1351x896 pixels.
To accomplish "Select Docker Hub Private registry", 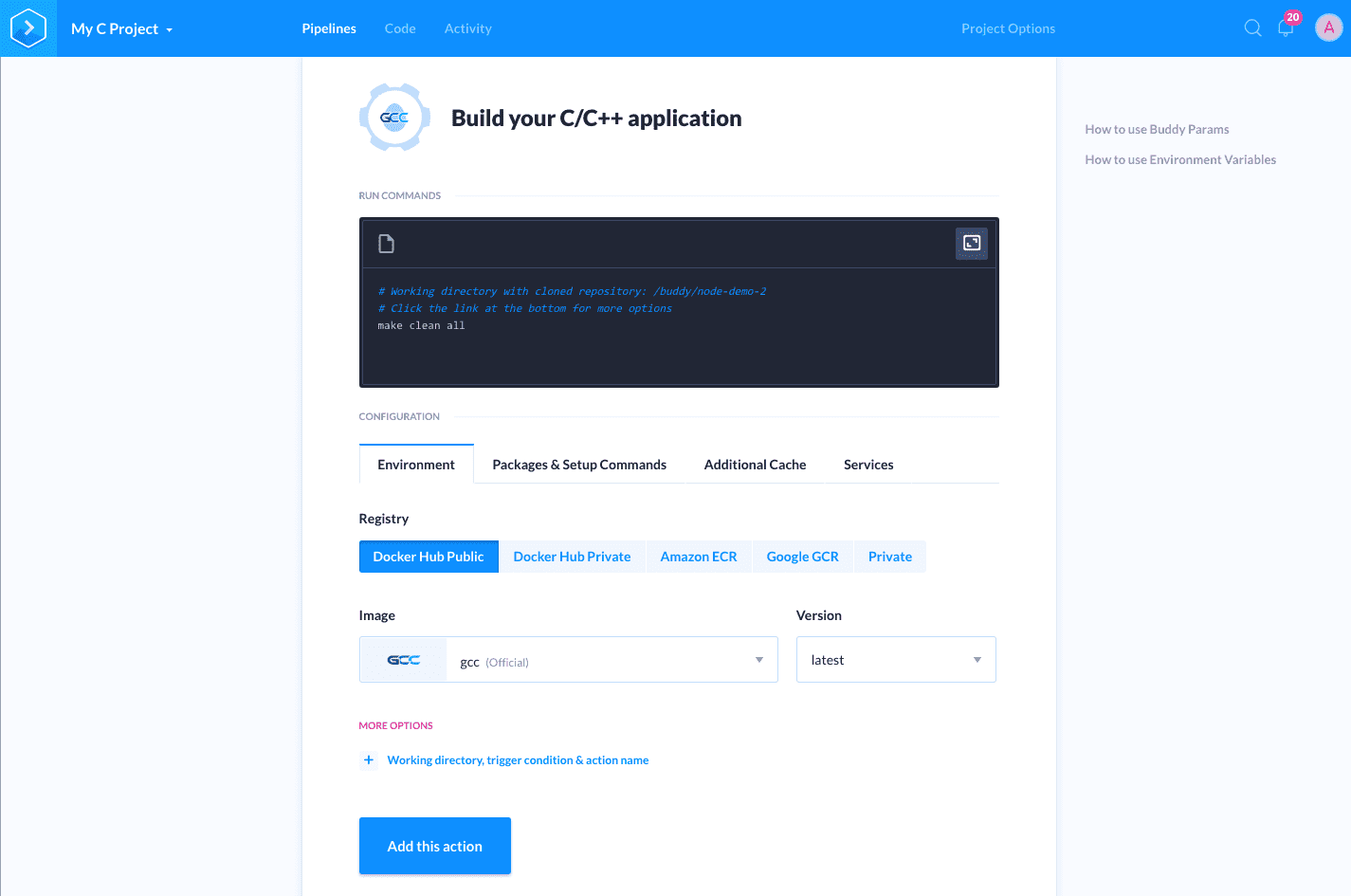I will tap(572, 557).
